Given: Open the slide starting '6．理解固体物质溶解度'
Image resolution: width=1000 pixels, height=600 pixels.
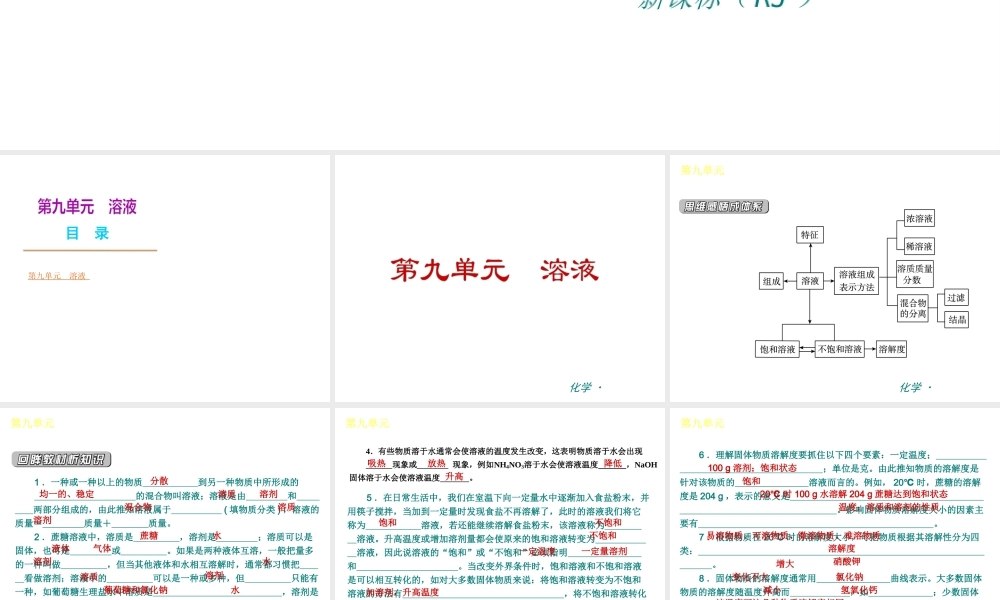Looking at the screenshot, I should (x=835, y=503).
